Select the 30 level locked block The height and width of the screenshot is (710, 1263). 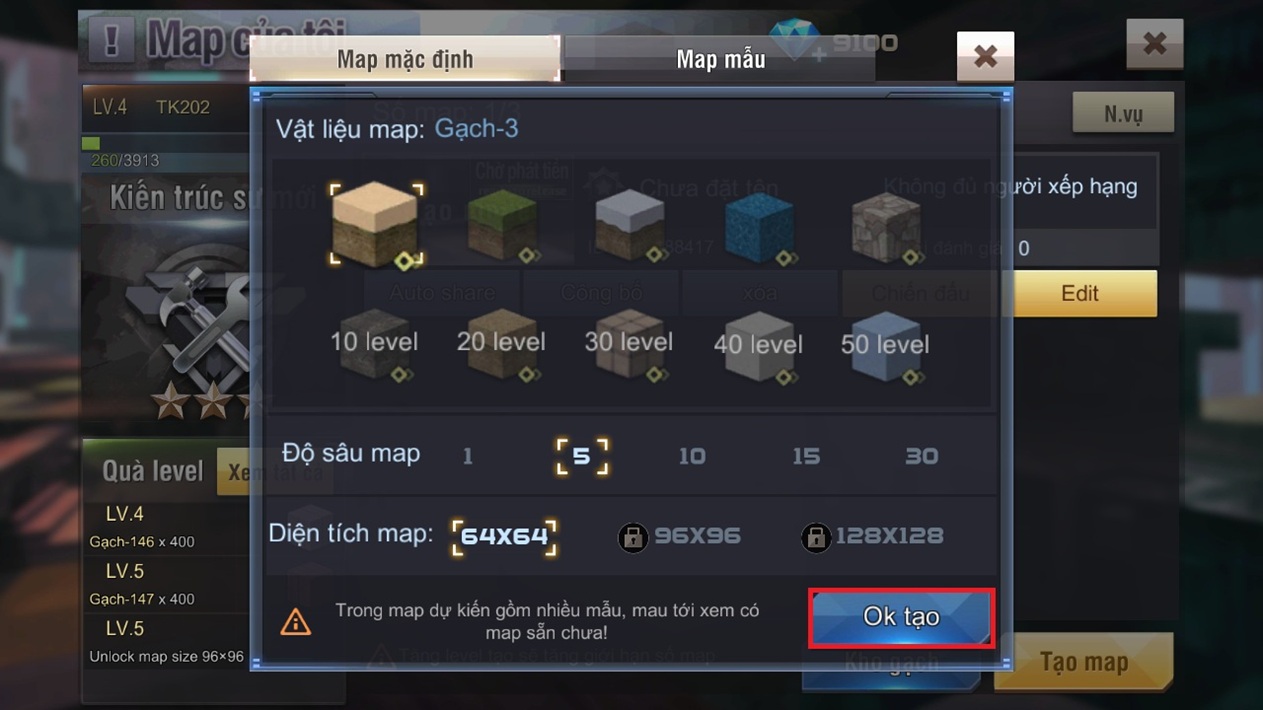[x=628, y=345]
